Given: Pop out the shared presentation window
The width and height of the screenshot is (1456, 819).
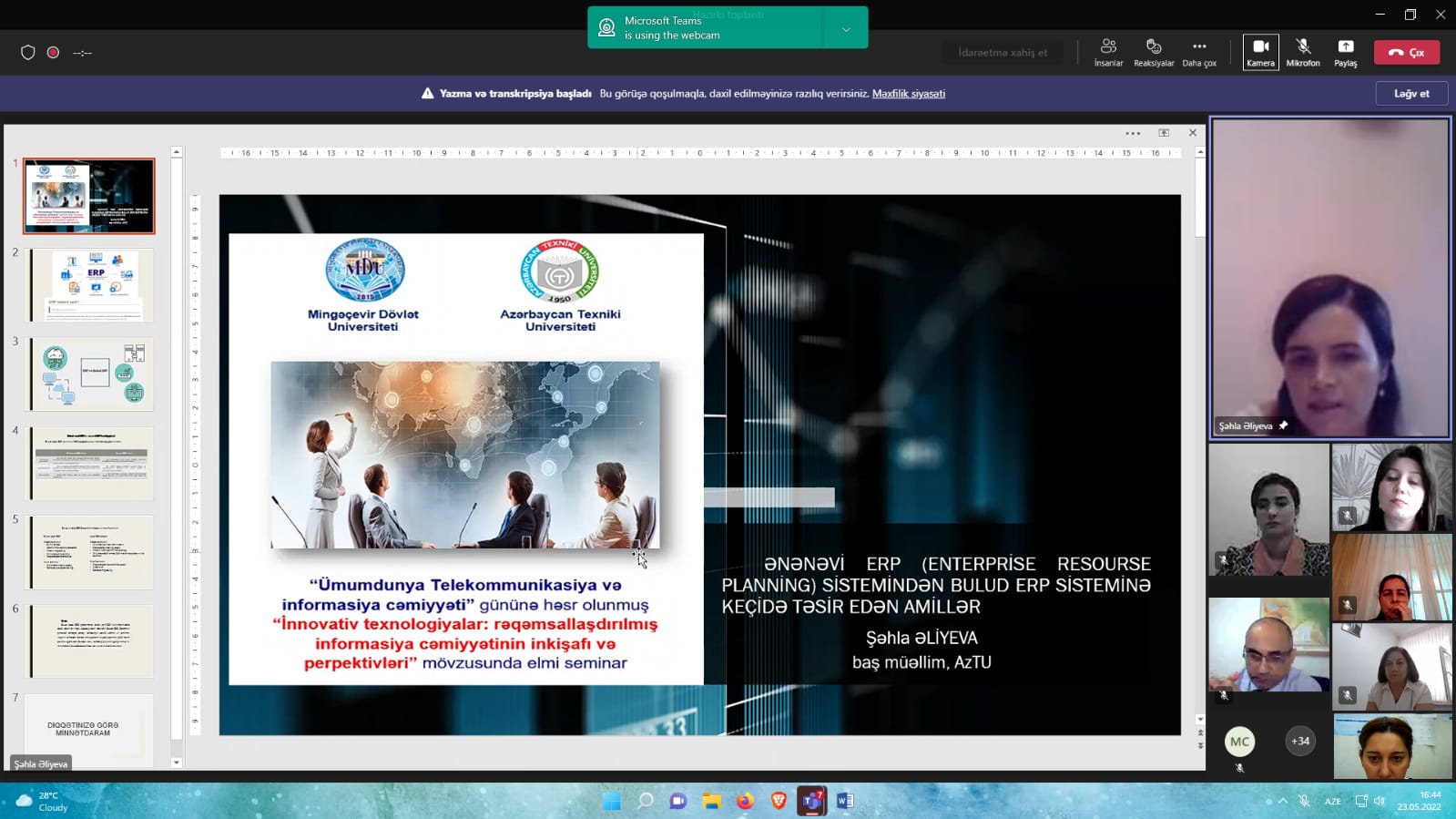Looking at the screenshot, I should point(1164,133).
